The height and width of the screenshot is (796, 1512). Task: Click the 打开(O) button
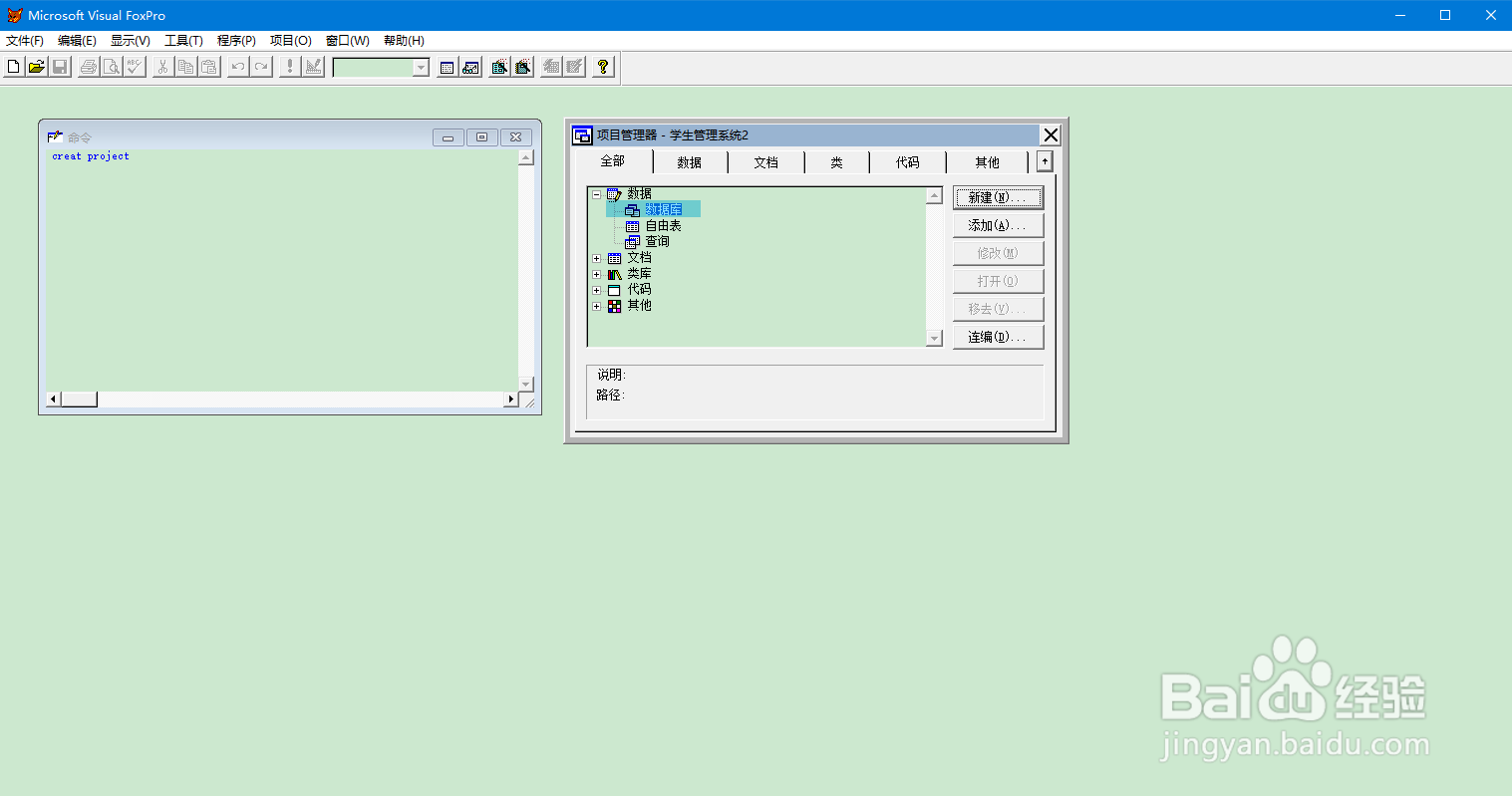coord(998,281)
